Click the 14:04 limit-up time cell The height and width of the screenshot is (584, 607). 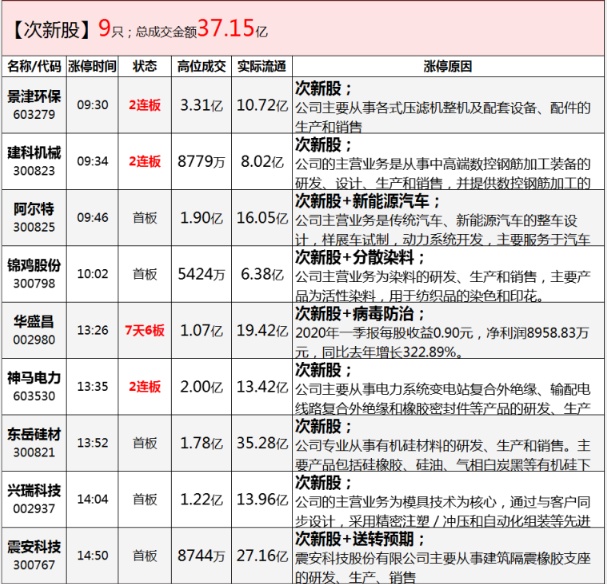tap(93, 499)
